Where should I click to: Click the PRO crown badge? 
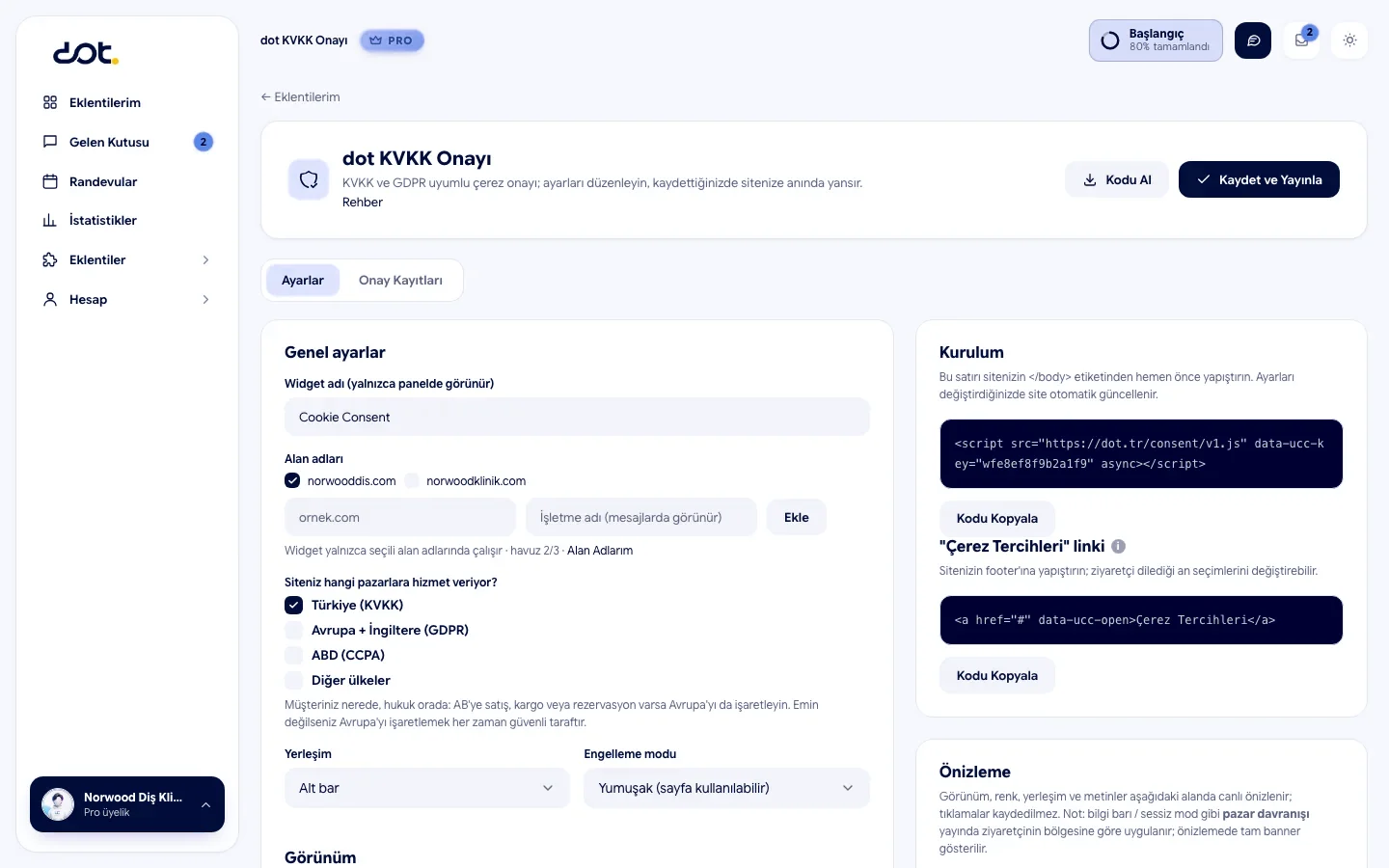coord(392,41)
